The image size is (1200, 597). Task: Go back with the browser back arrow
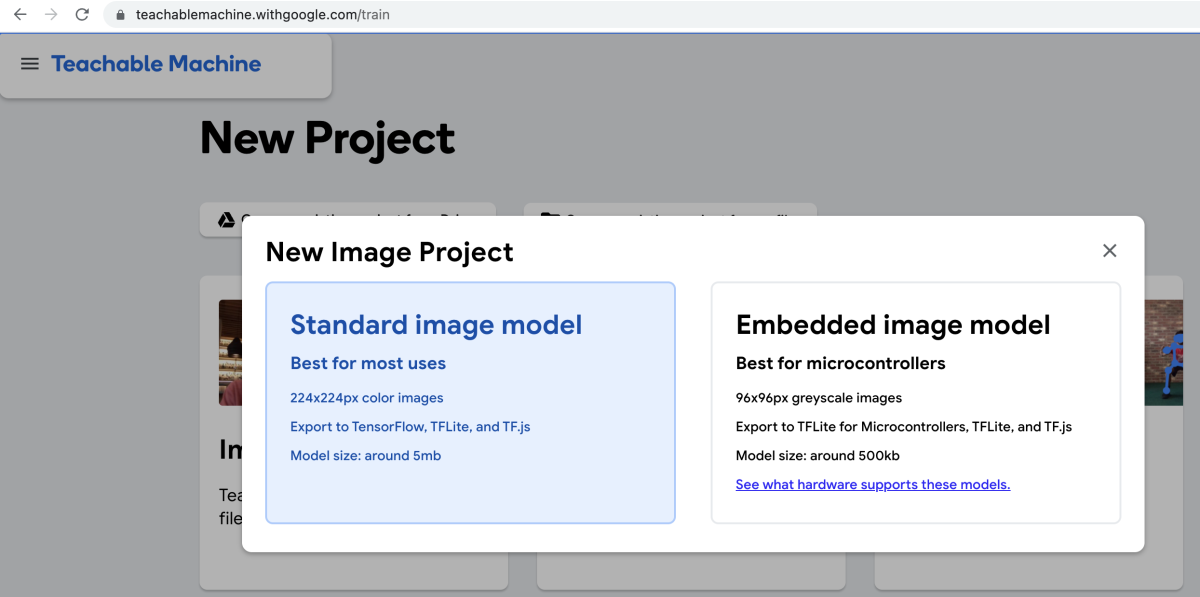[x=20, y=15]
